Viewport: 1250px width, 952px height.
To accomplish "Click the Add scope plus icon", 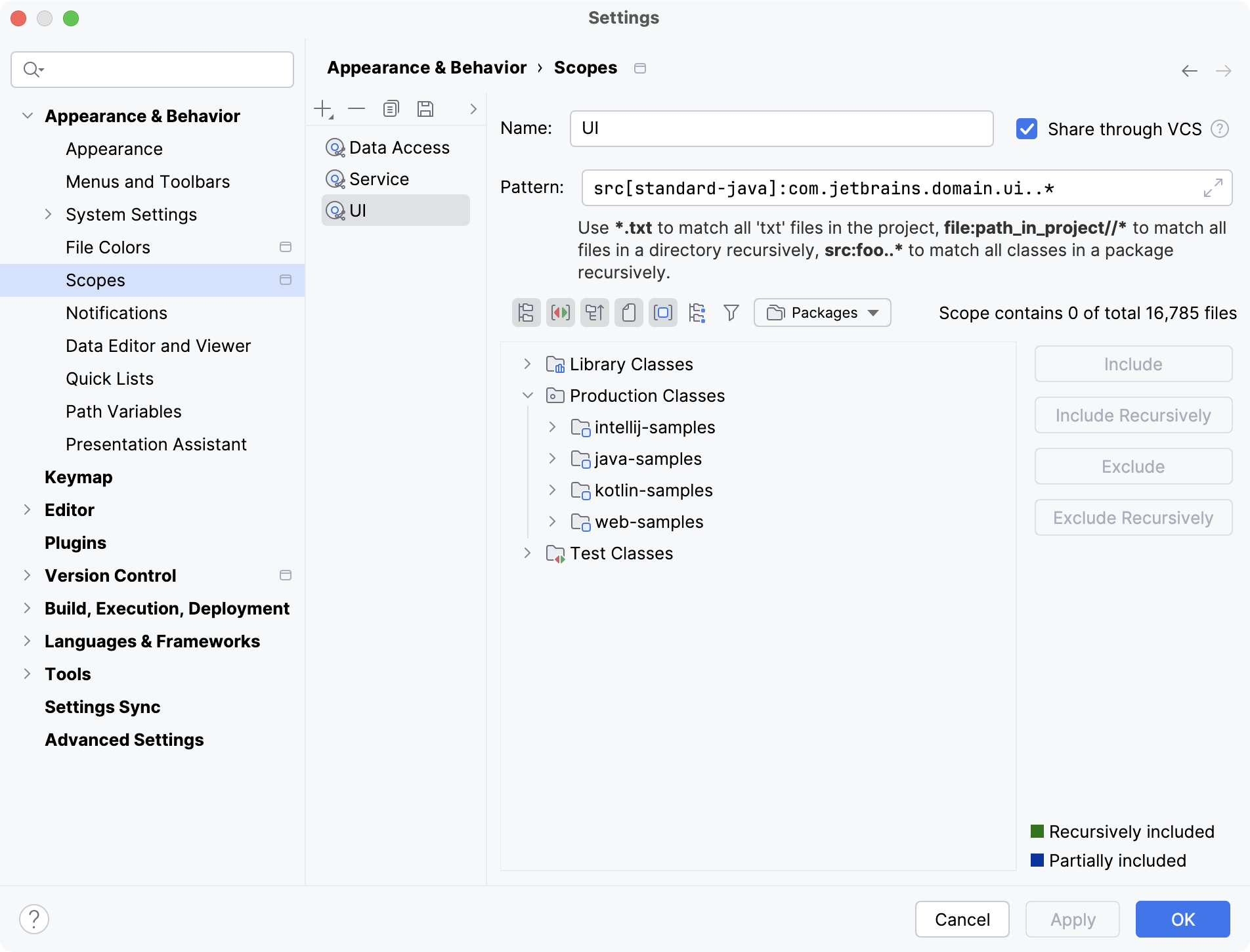I will [323, 109].
